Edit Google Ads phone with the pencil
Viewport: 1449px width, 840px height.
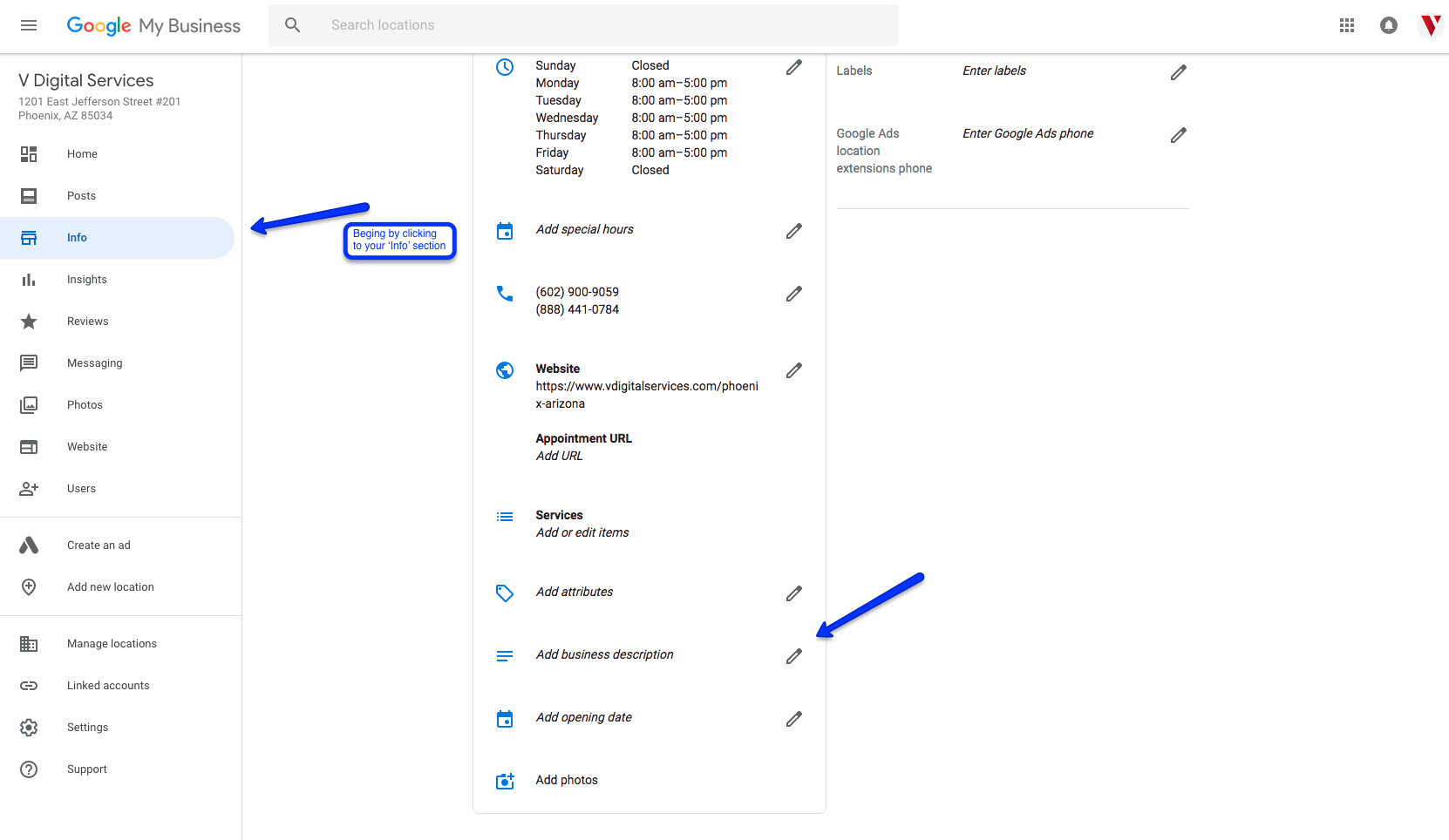pos(1179,135)
